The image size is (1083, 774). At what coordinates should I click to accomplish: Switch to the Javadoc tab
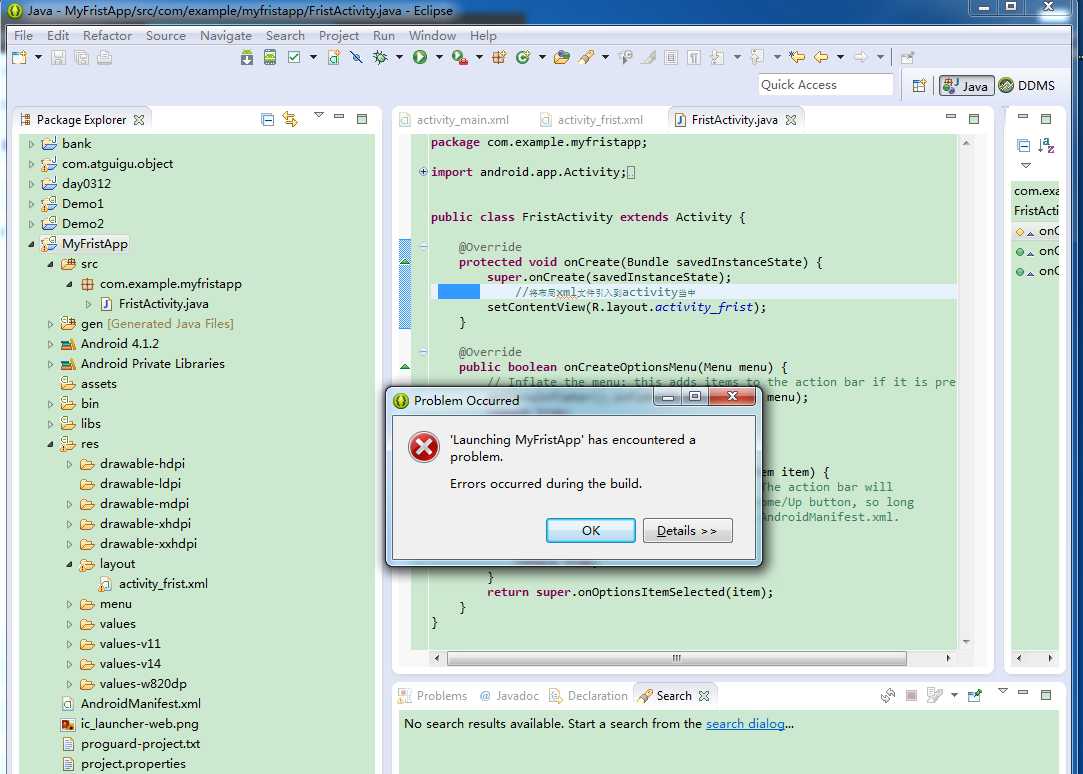pos(509,696)
